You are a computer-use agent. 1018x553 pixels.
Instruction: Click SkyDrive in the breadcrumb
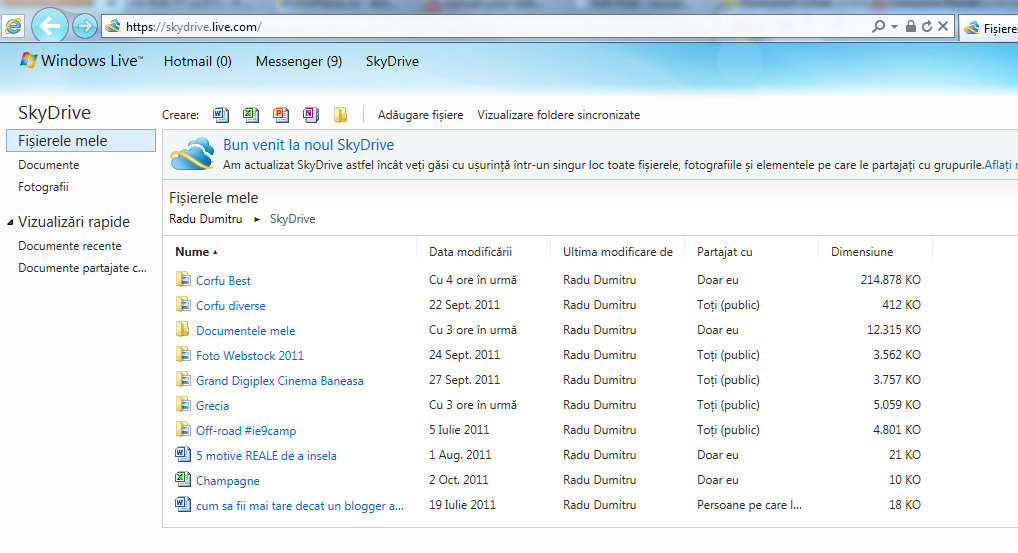[x=292, y=219]
